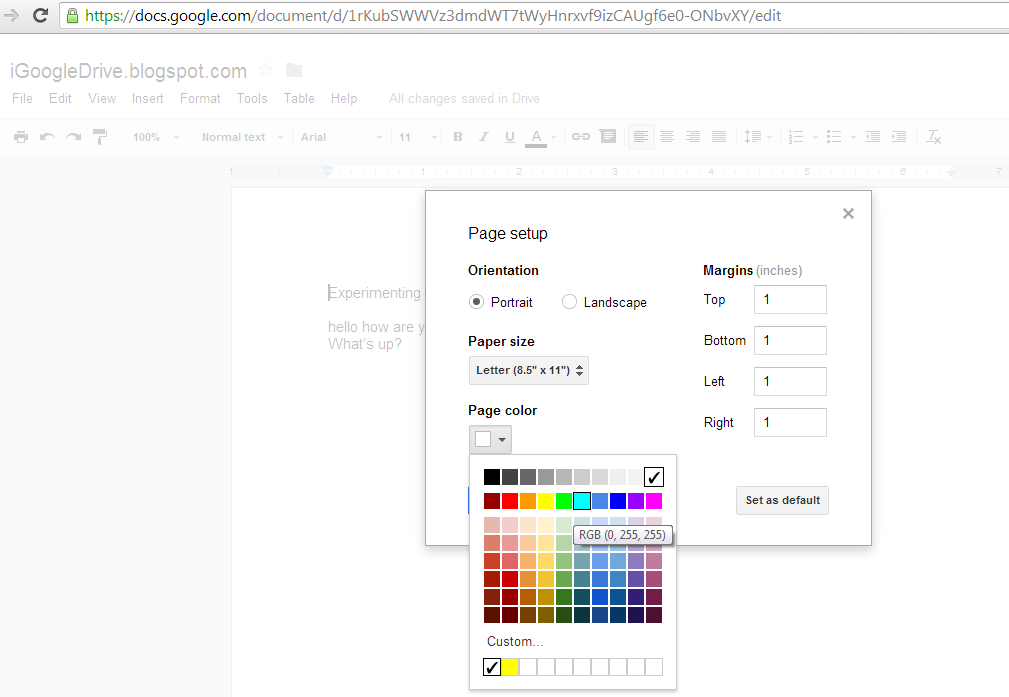Screen dimensions: 1009x697
Task: Pick the yellow swatch in main row
Action: pos(546,501)
